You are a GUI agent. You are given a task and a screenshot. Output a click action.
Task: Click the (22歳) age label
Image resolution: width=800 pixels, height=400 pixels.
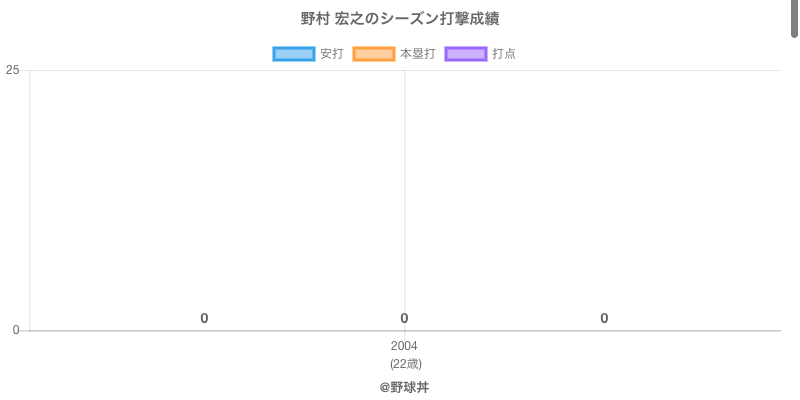(405, 363)
